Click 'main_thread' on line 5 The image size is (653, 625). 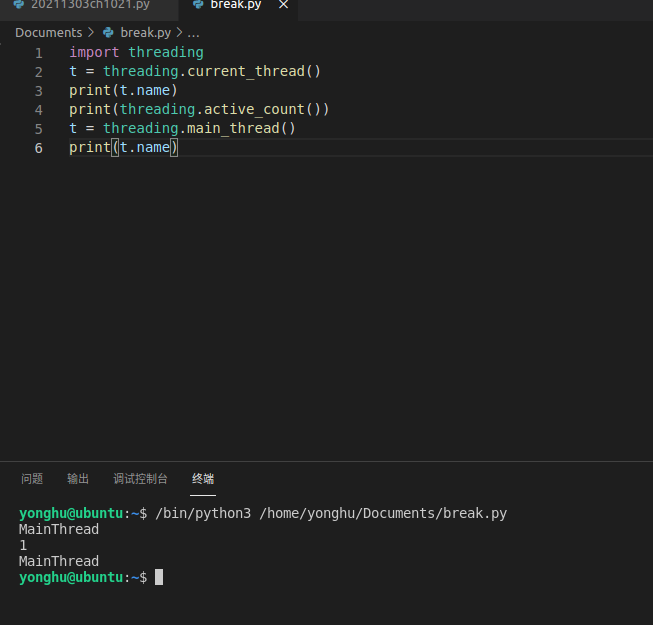pos(233,128)
